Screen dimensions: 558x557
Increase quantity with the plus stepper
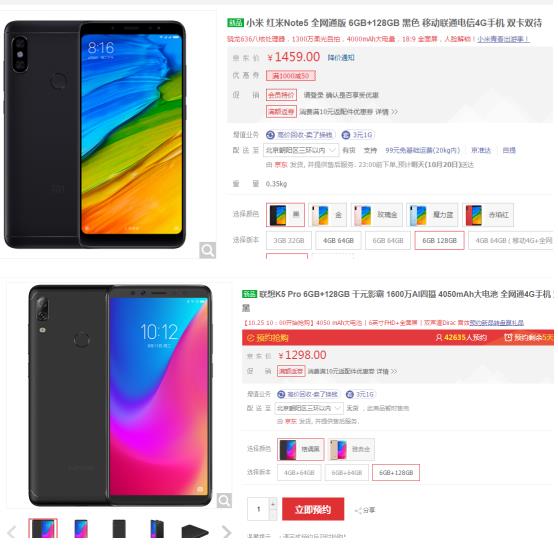click(x=273, y=504)
